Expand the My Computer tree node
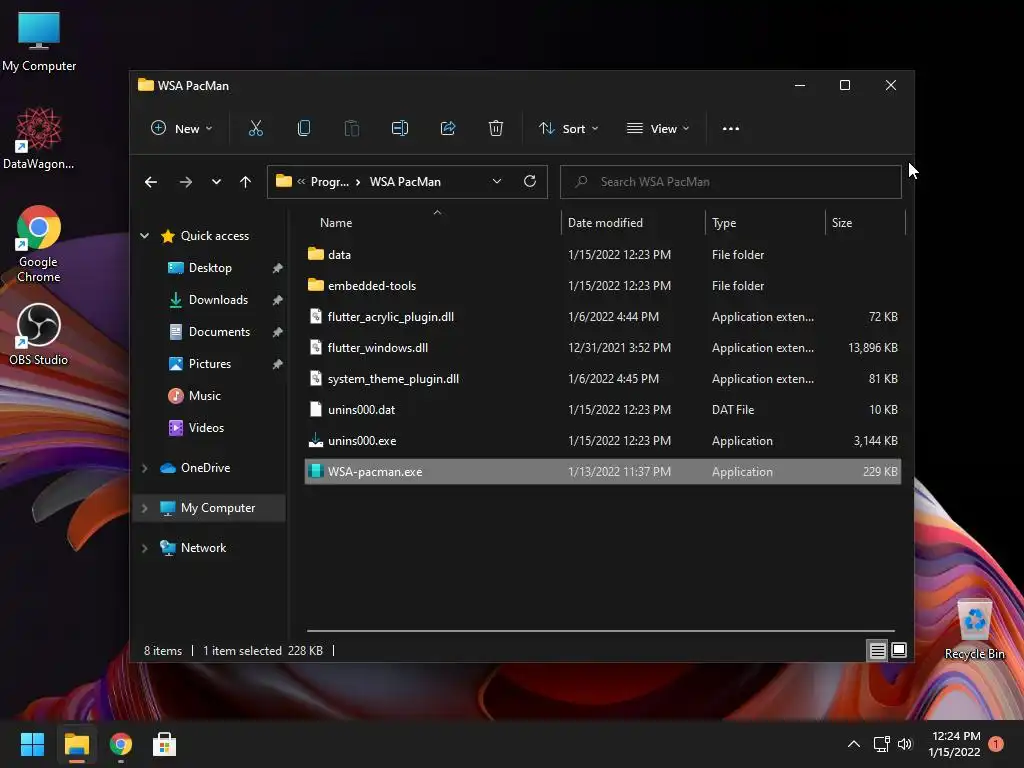 point(144,508)
